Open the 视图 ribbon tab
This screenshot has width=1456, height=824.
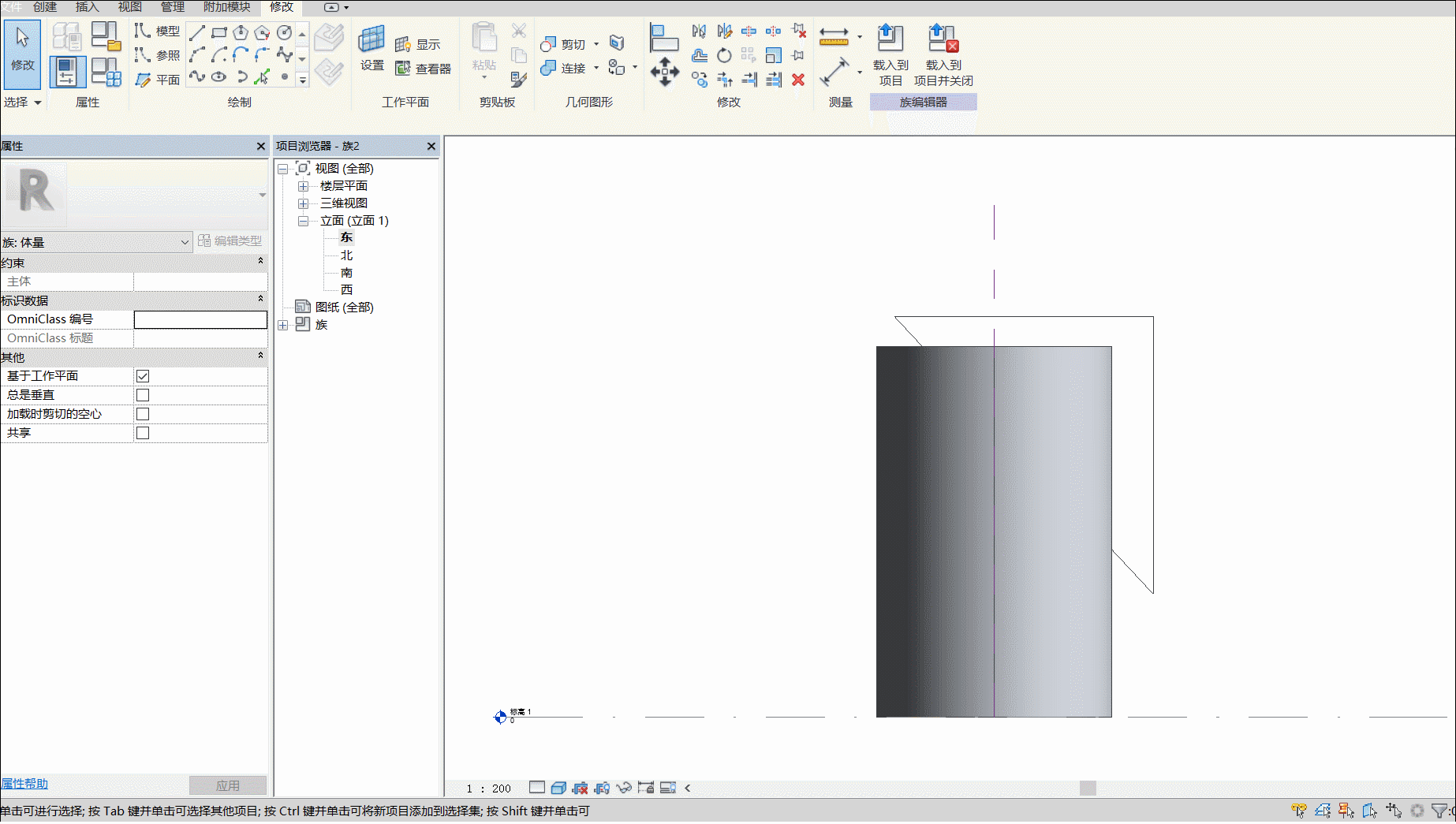(130, 7)
